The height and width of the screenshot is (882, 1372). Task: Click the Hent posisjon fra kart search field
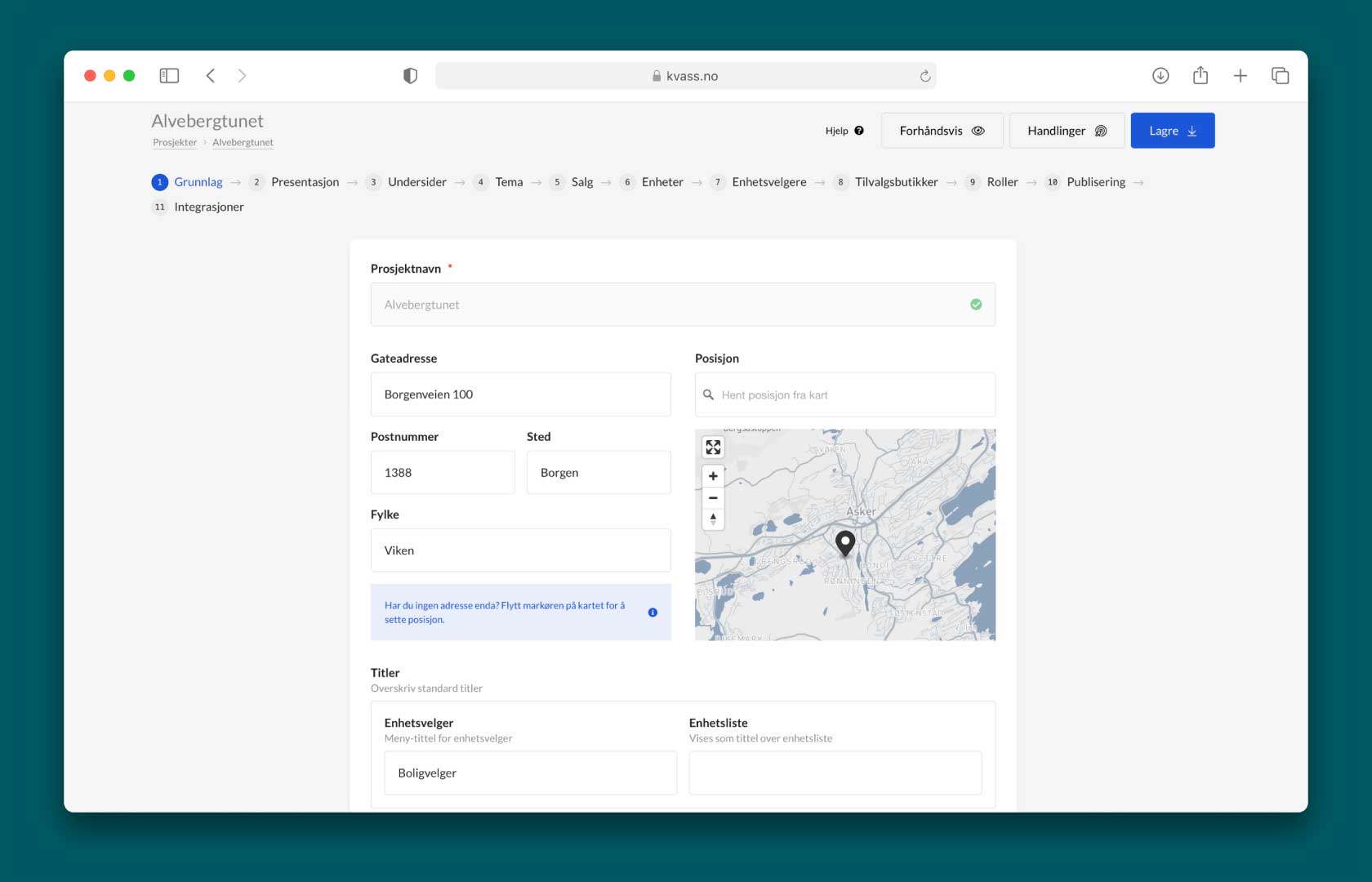point(845,394)
